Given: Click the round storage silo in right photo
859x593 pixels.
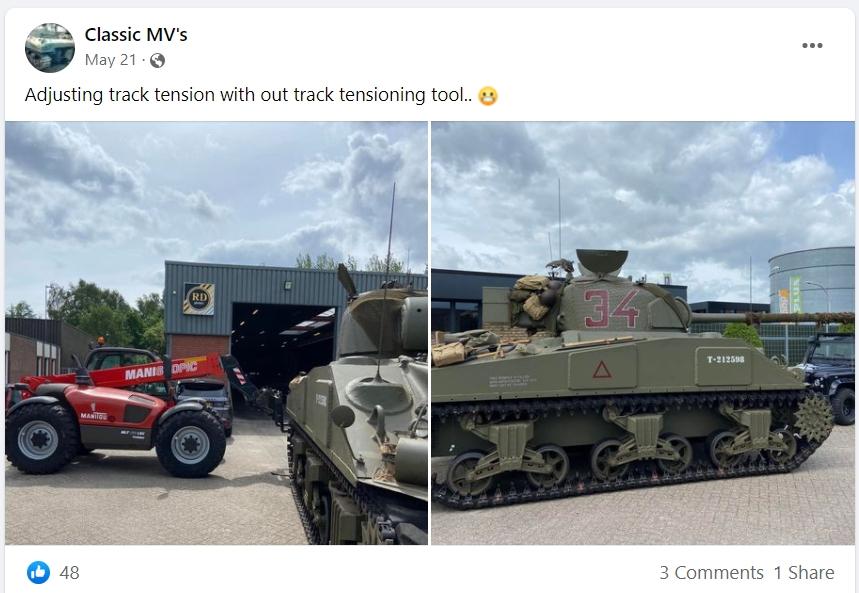Looking at the screenshot, I should coord(811,280).
